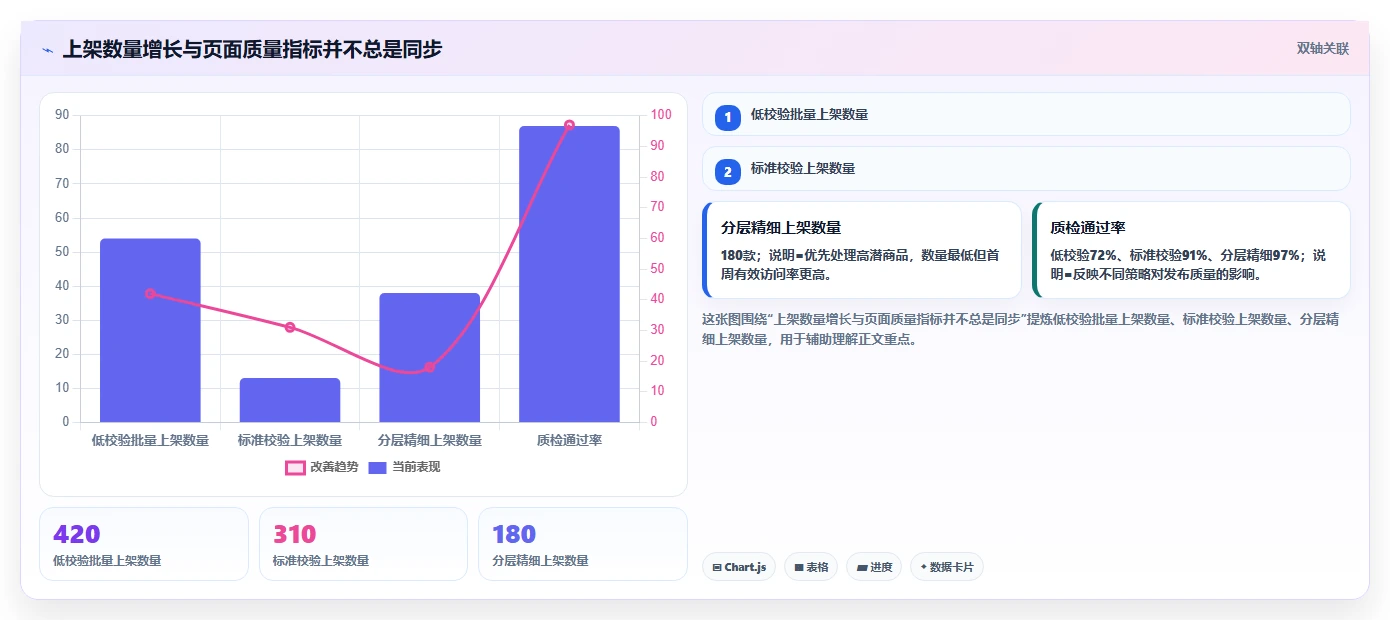The width and height of the screenshot is (1390, 620).
Task: Open the 310 标准校验上架数量 stat card
Action: (x=363, y=544)
